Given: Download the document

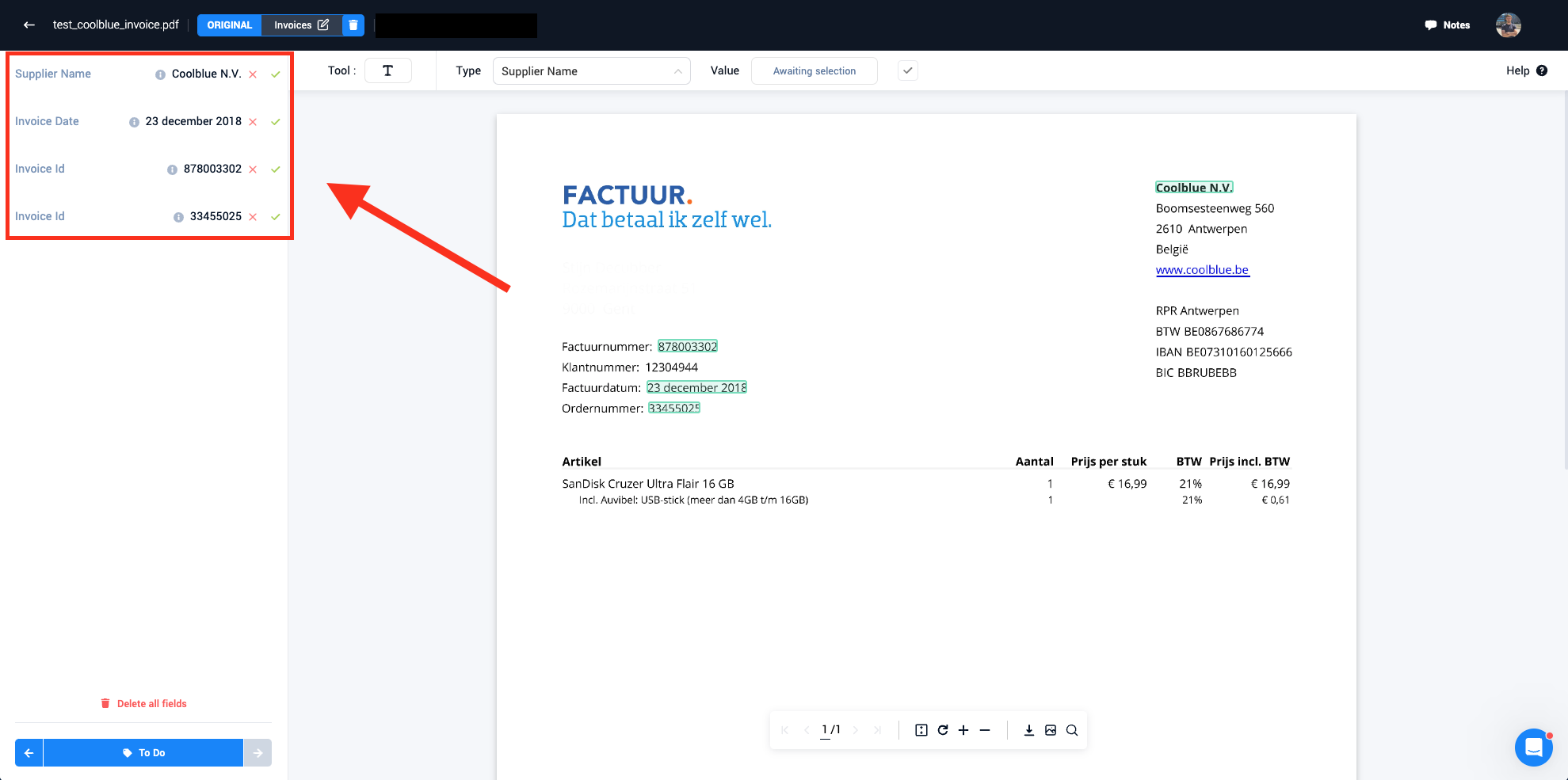Looking at the screenshot, I should pos(1028,730).
